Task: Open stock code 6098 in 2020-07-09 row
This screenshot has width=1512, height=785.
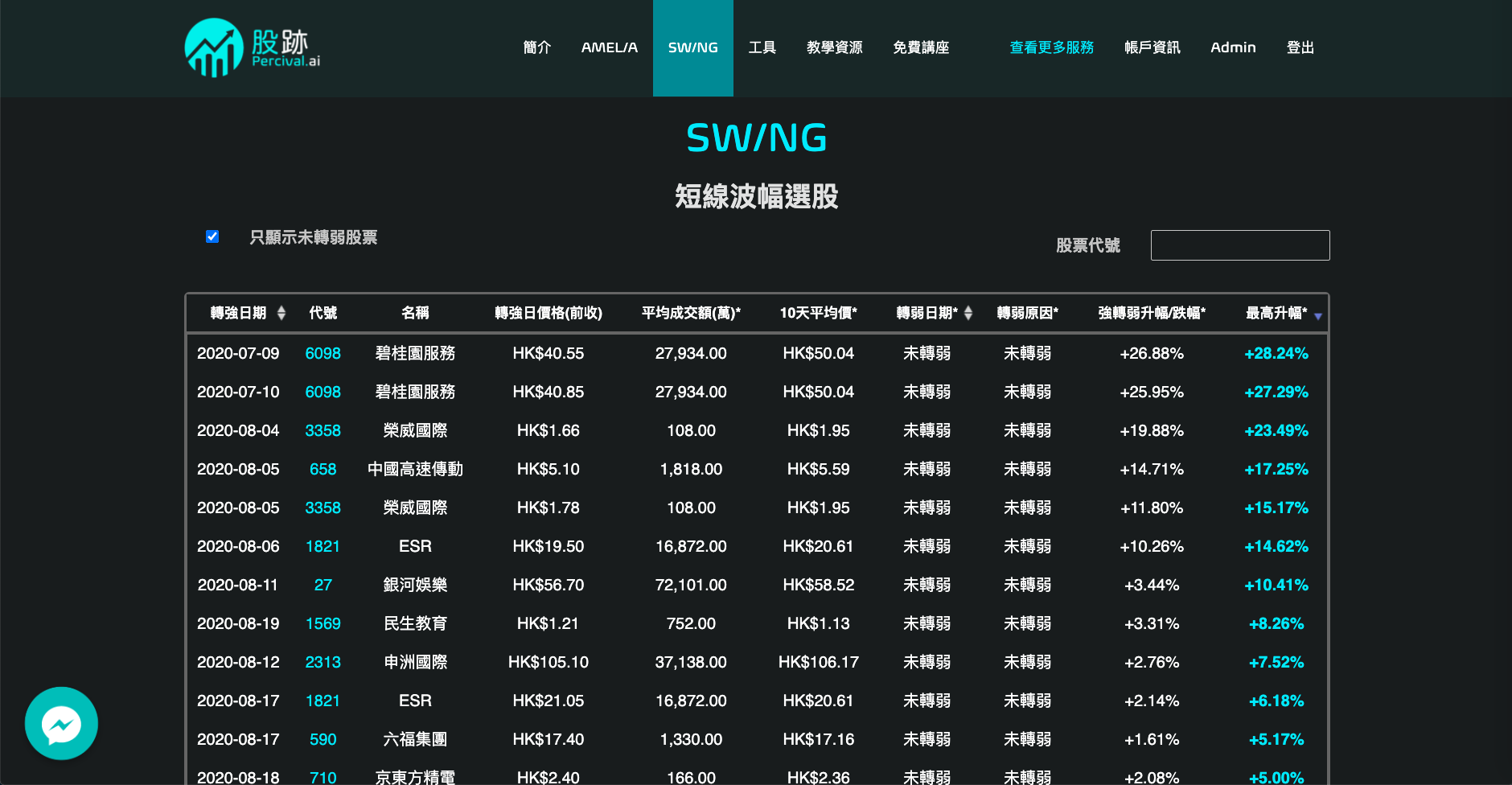Action: (323, 353)
